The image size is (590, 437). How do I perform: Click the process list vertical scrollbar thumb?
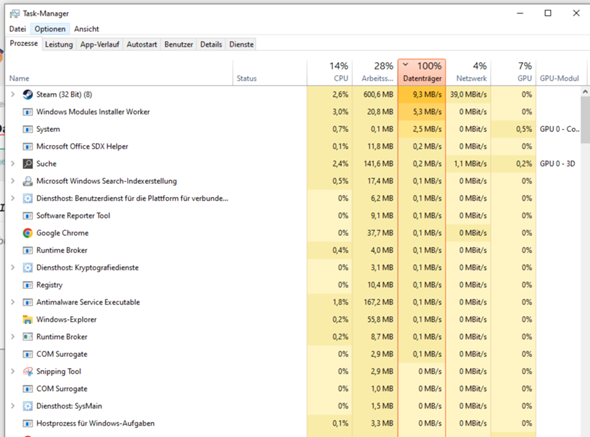[x=585, y=120]
